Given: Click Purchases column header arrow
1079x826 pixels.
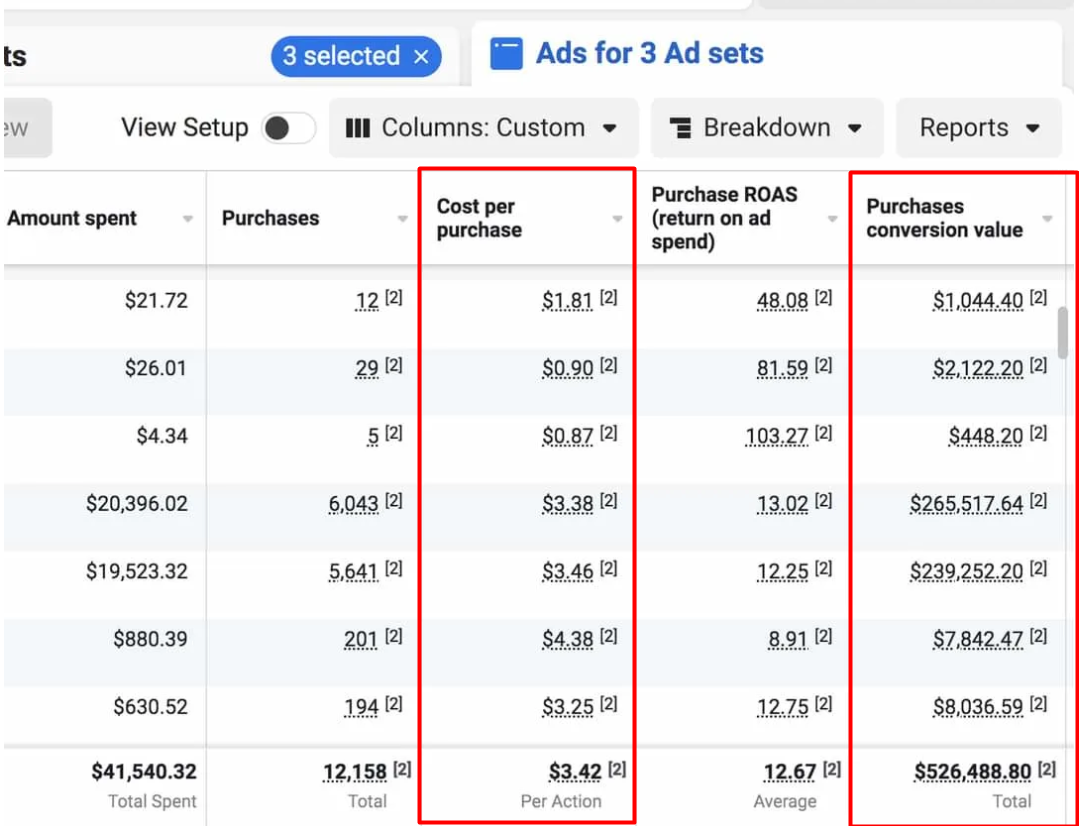Looking at the screenshot, I should pyautogui.click(x=402, y=219).
